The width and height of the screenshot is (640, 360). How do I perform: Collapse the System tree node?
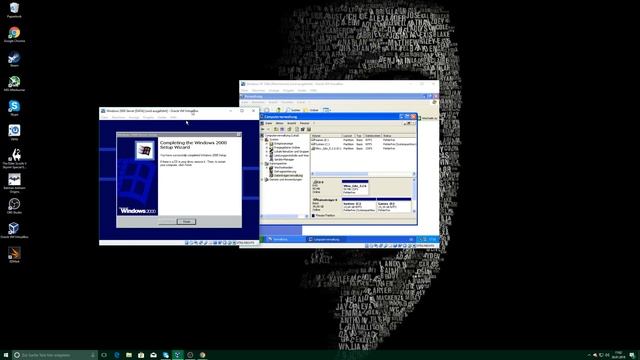262,140
